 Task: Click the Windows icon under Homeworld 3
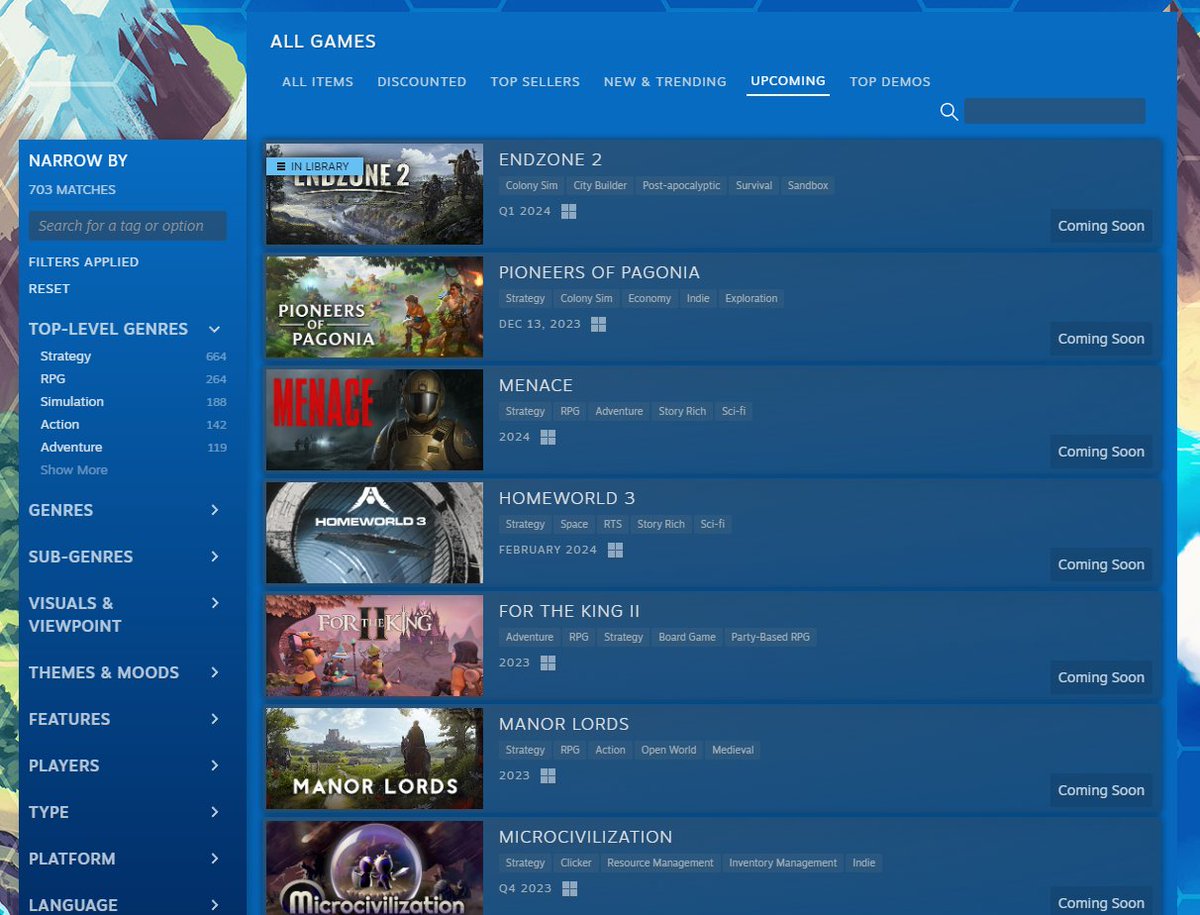614,549
